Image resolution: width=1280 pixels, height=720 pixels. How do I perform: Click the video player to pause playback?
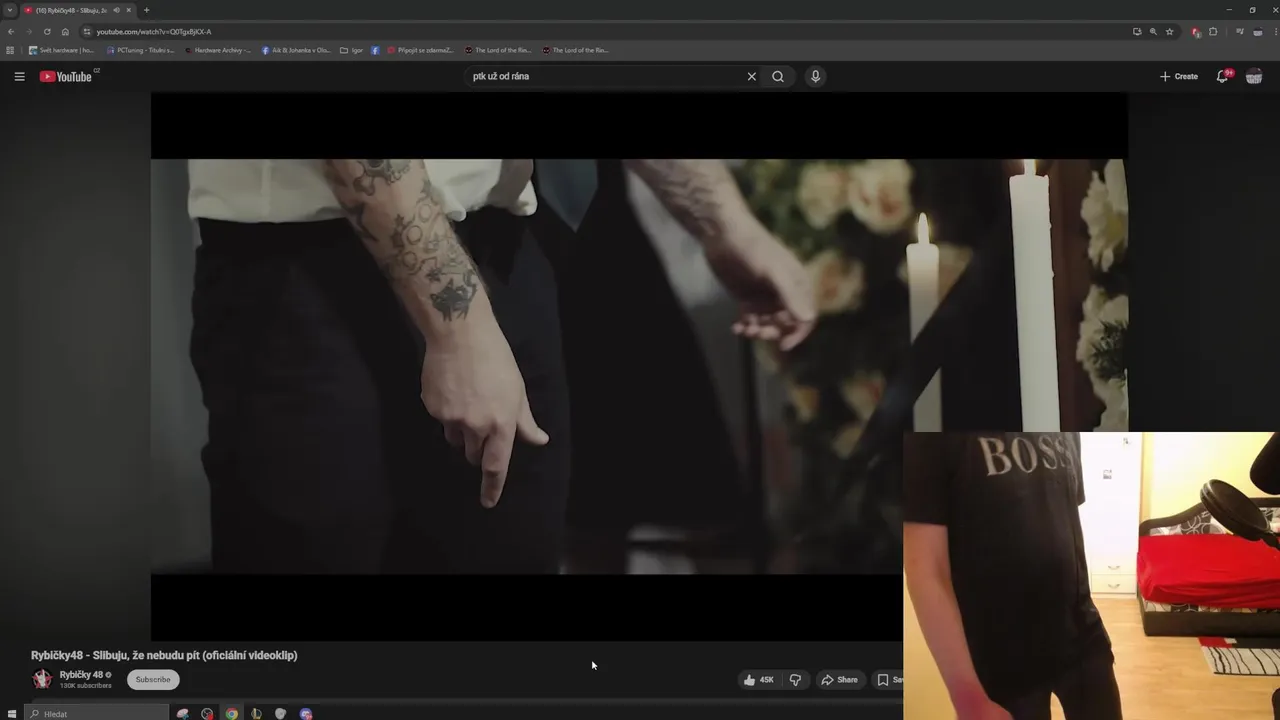(639, 366)
